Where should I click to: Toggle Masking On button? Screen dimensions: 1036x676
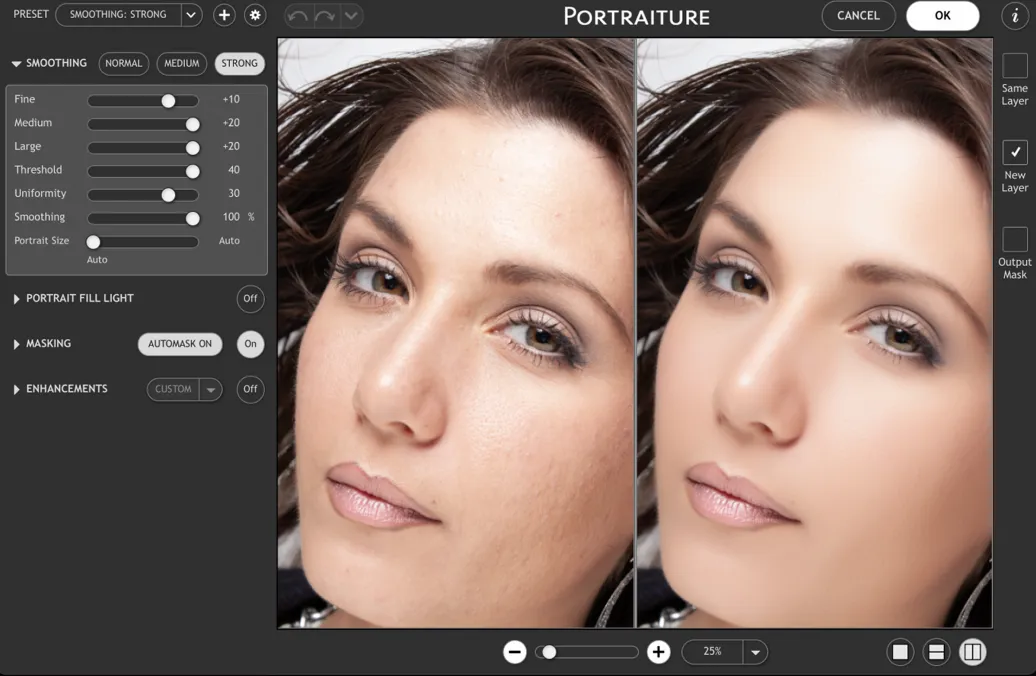pos(250,344)
